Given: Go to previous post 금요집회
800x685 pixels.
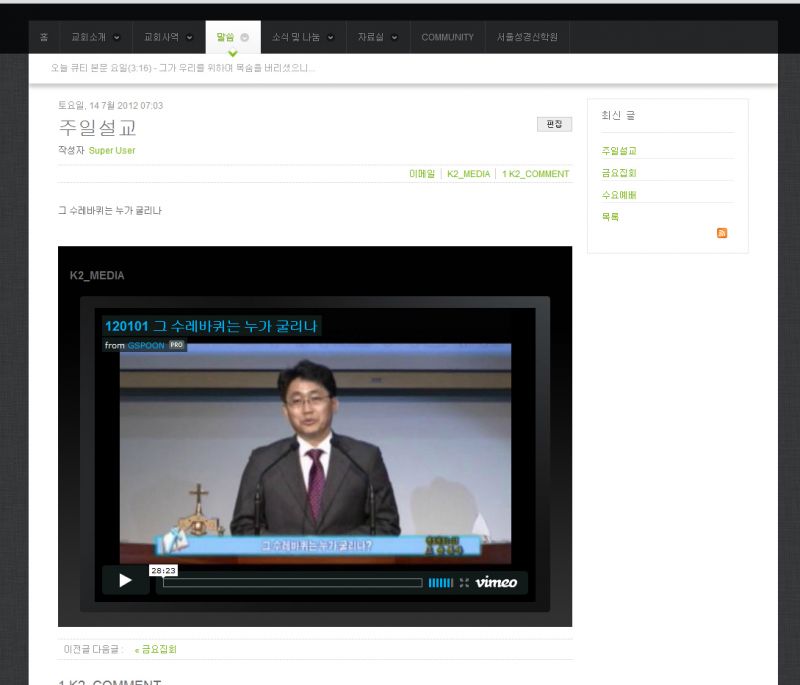Looking at the screenshot, I should pos(156,649).
